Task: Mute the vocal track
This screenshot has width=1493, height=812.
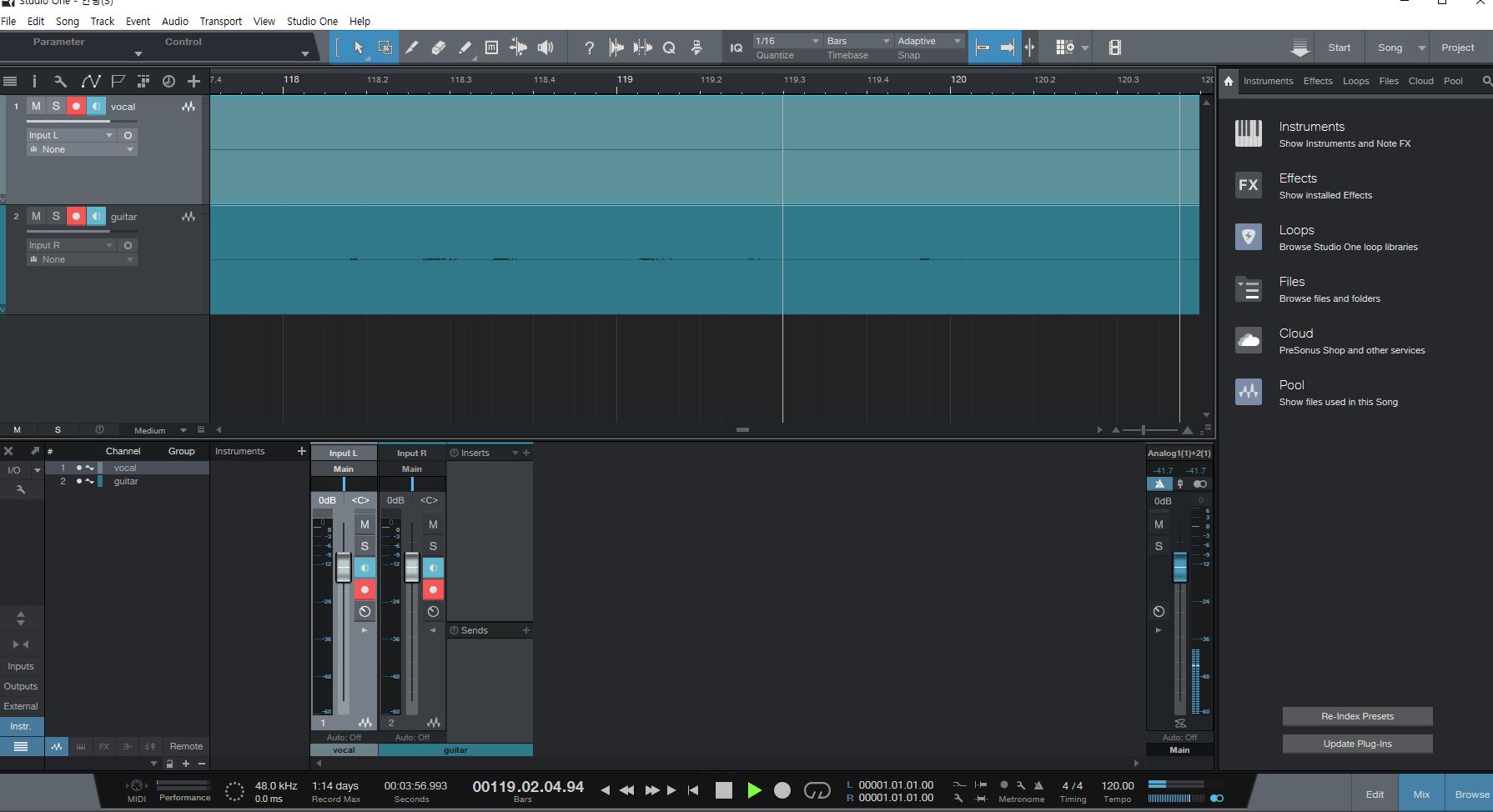Action: click(36, 106)
